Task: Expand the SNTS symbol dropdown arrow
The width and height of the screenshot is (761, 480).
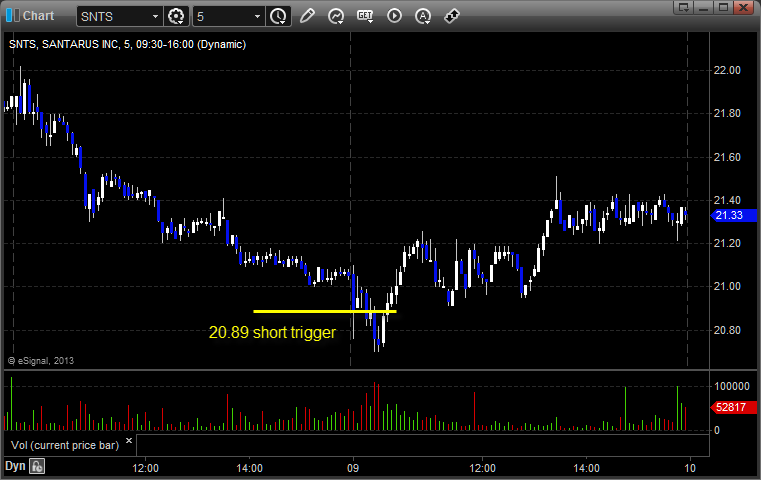Action: [155, 17]
